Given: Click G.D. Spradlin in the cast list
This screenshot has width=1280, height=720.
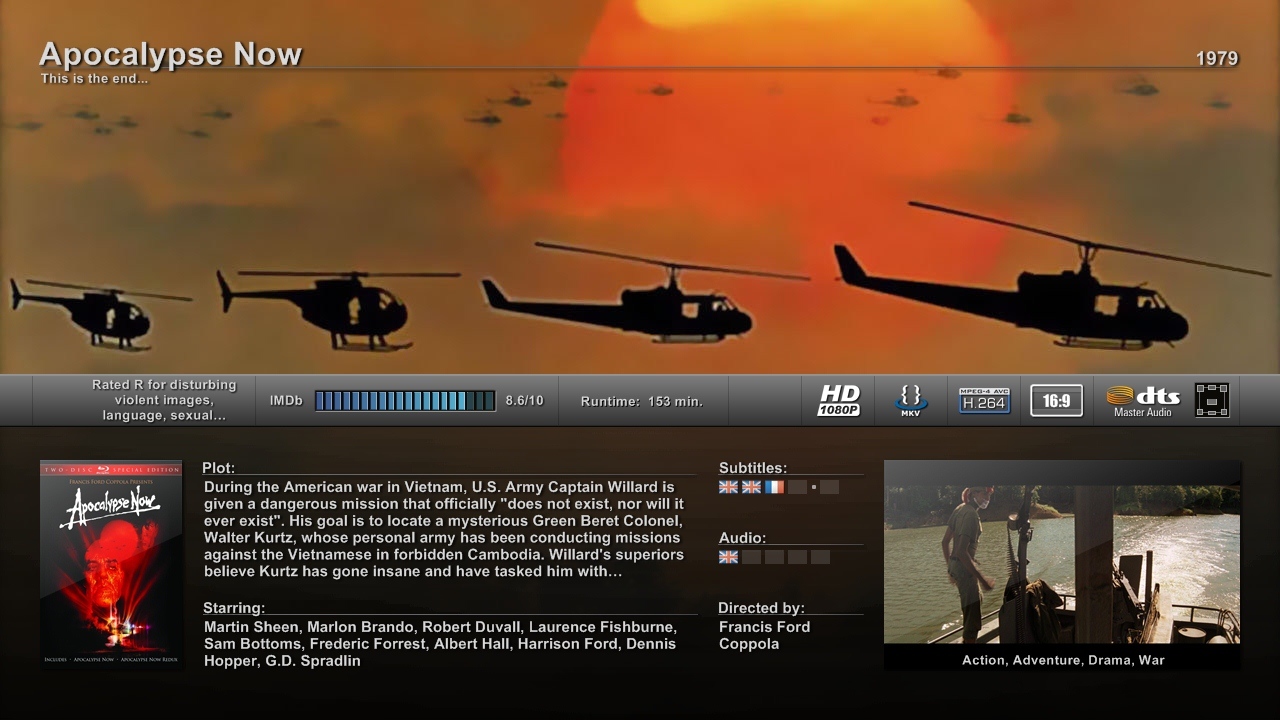Looking at the screenshot, I should (314, 661).
